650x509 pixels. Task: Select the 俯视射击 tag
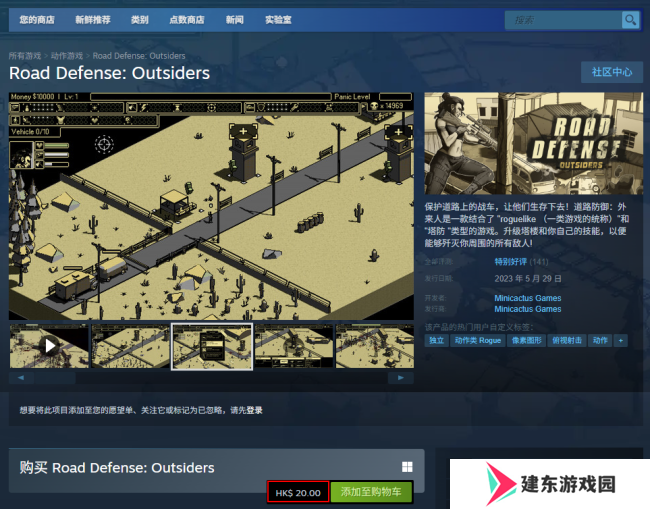click(567, 340)
